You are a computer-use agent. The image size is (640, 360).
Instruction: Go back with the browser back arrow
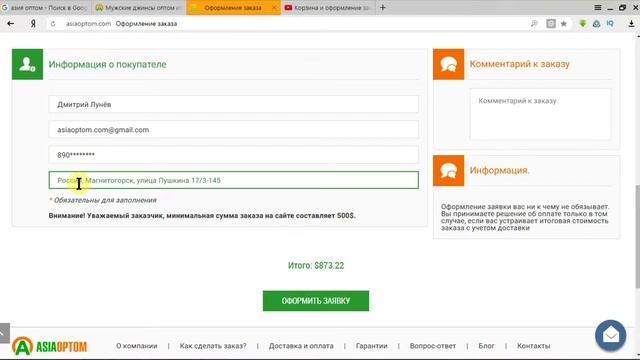(11, 24)
